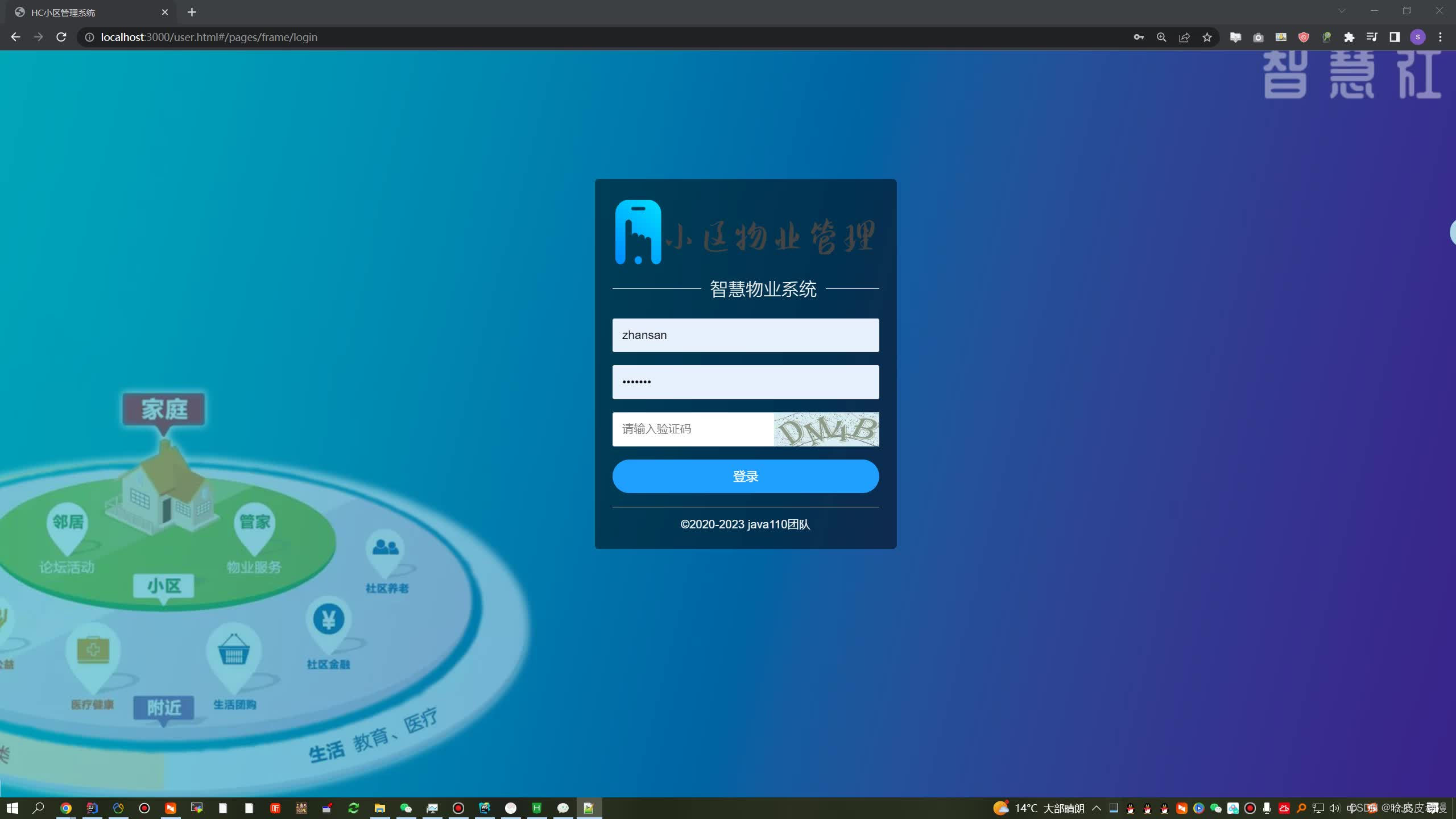Click the red shield ad-blocker extension
Screen dimensions: 1456x819
pos(1304,38)
